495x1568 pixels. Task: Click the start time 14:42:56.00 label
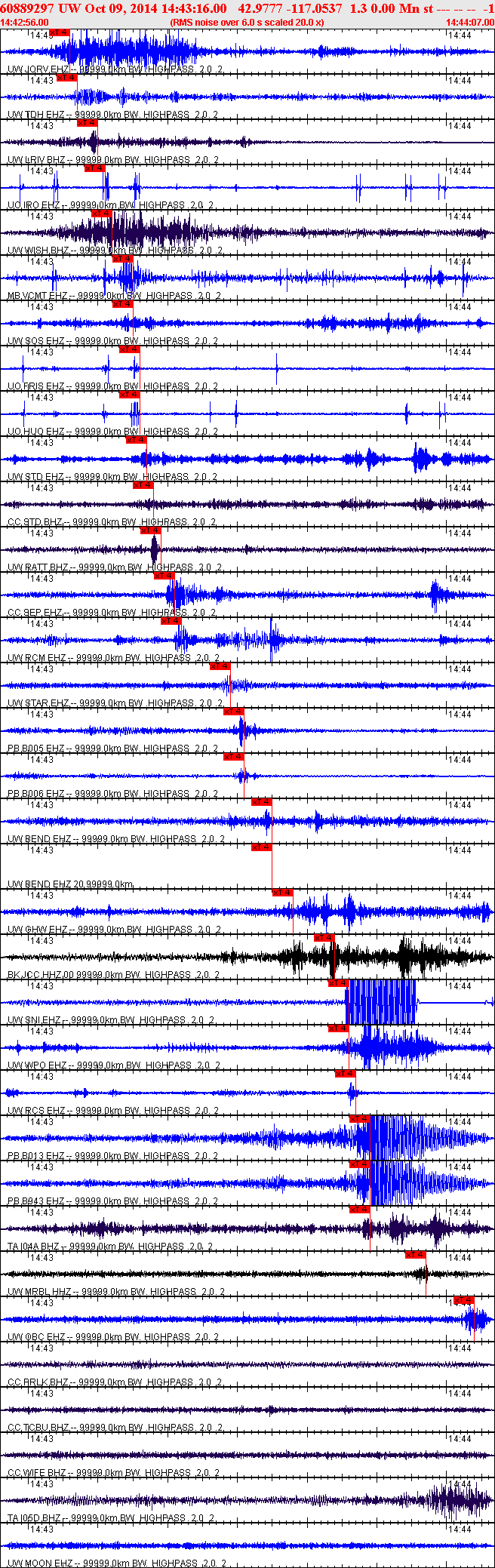(x=24, y=23)
